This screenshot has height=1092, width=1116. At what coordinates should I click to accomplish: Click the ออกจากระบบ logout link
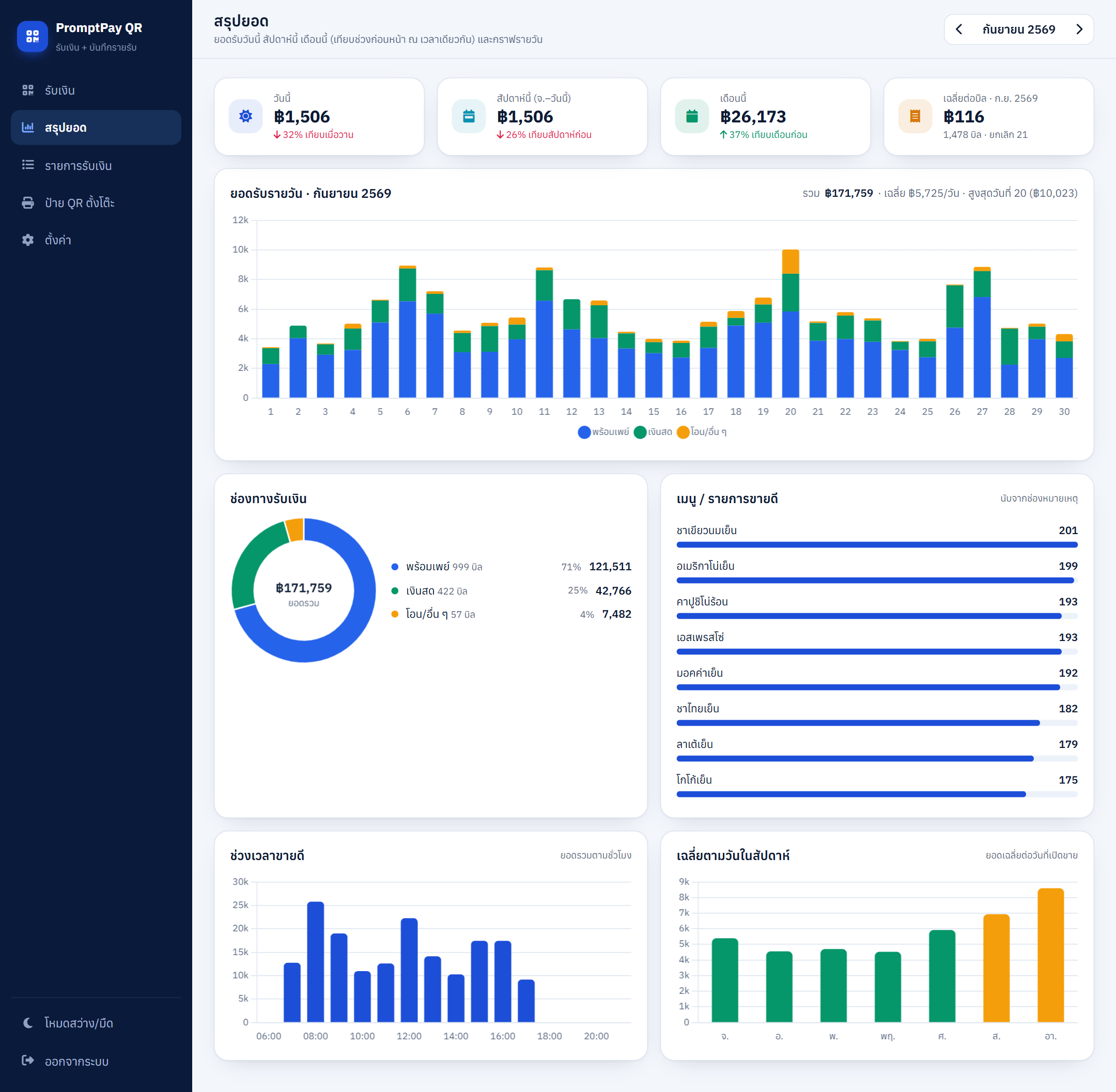click(x=96, y=1061)
